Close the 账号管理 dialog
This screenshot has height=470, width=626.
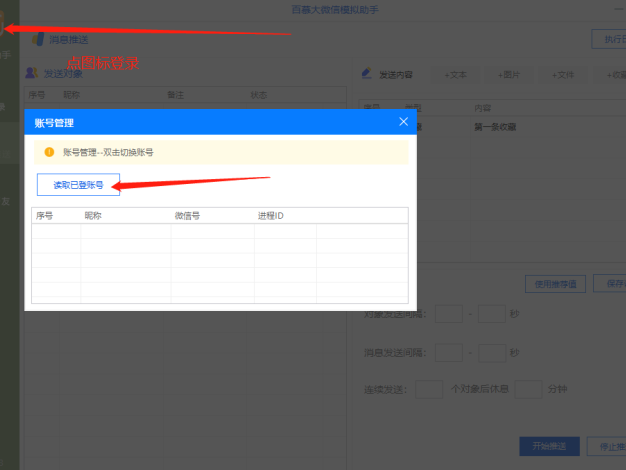click(x=403, y=122)
